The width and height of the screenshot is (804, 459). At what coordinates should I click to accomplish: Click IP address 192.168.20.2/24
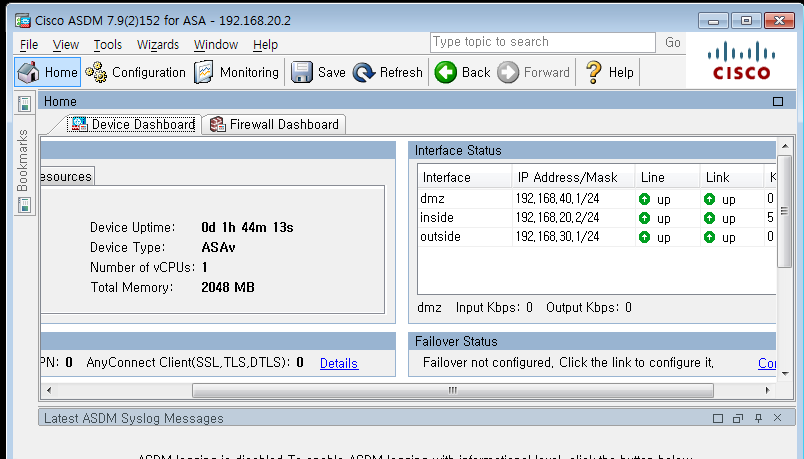coord(557,217)
